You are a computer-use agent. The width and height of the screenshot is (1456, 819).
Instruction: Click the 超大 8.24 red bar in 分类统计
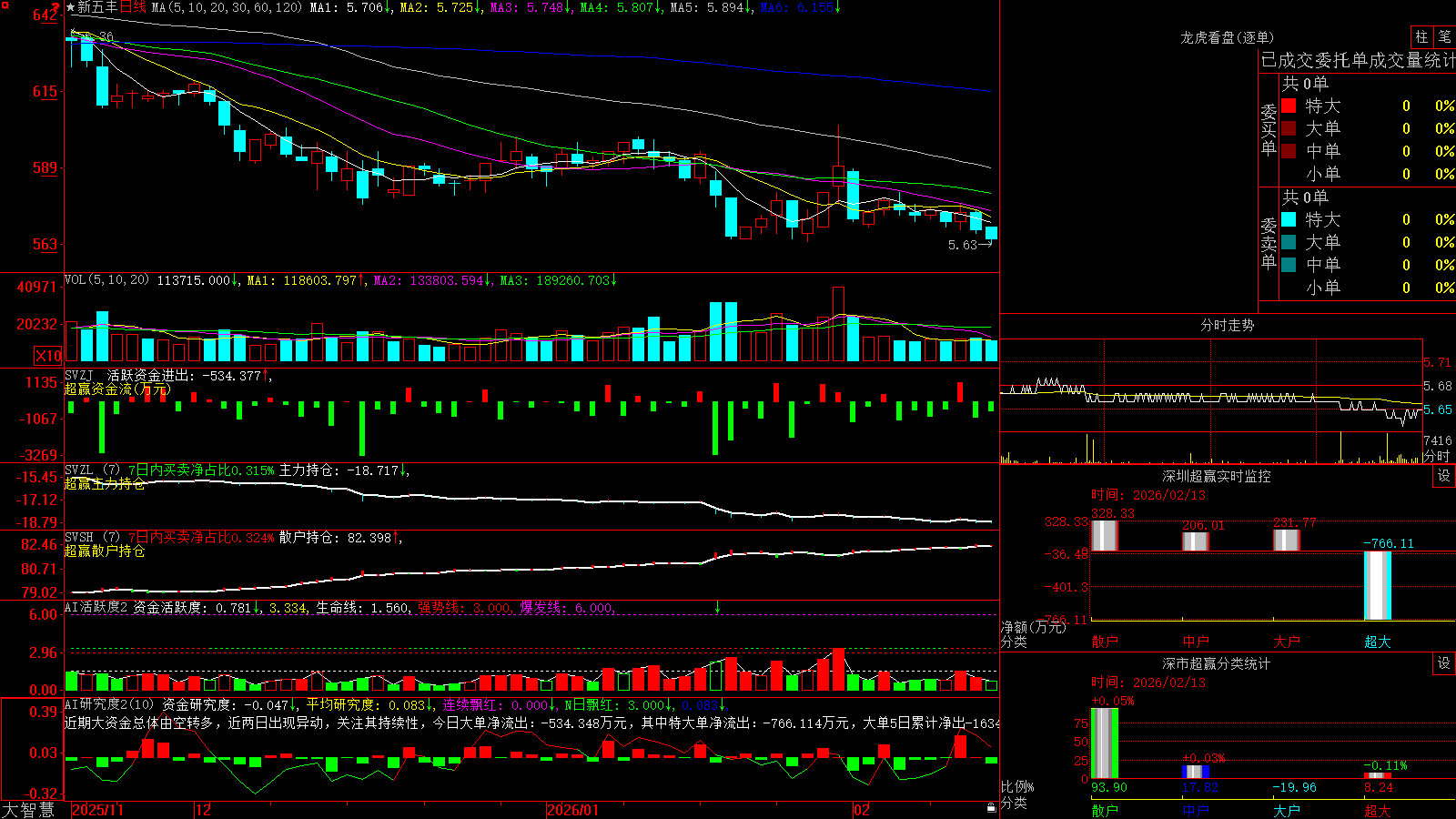[1377, 775]
